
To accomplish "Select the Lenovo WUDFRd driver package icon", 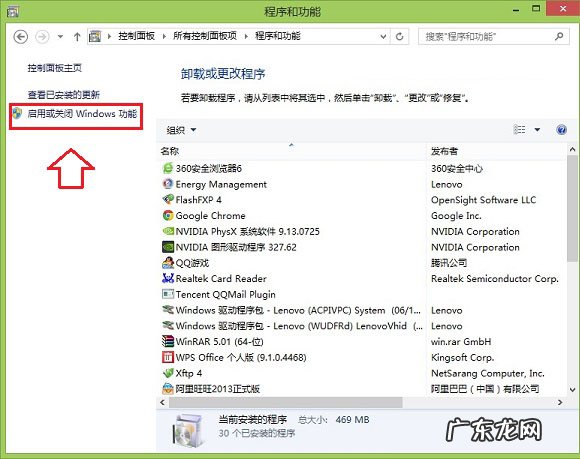I will tap(168, 325).
